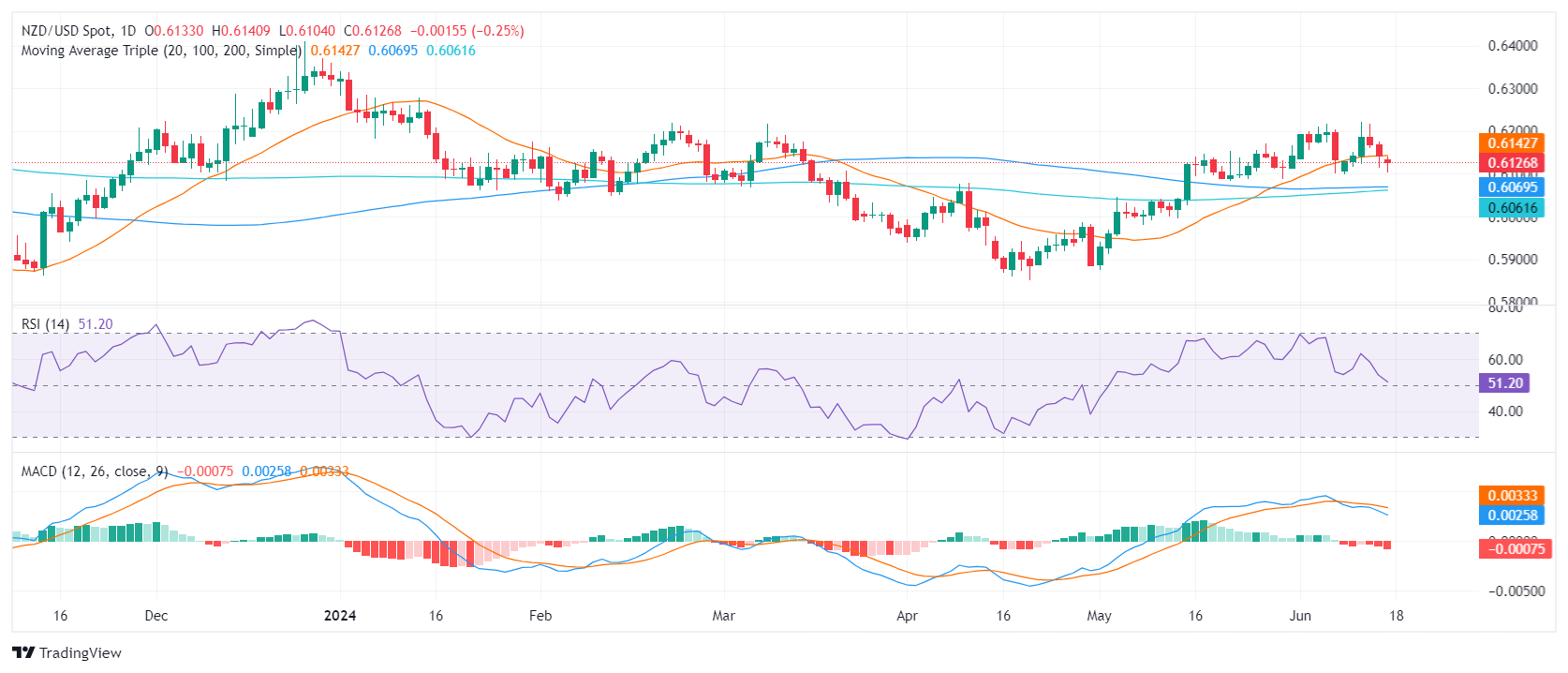Click the orange 0.61427 price tag
The height and width of the screenshot is (673, 1568).
click(1512, 143)
